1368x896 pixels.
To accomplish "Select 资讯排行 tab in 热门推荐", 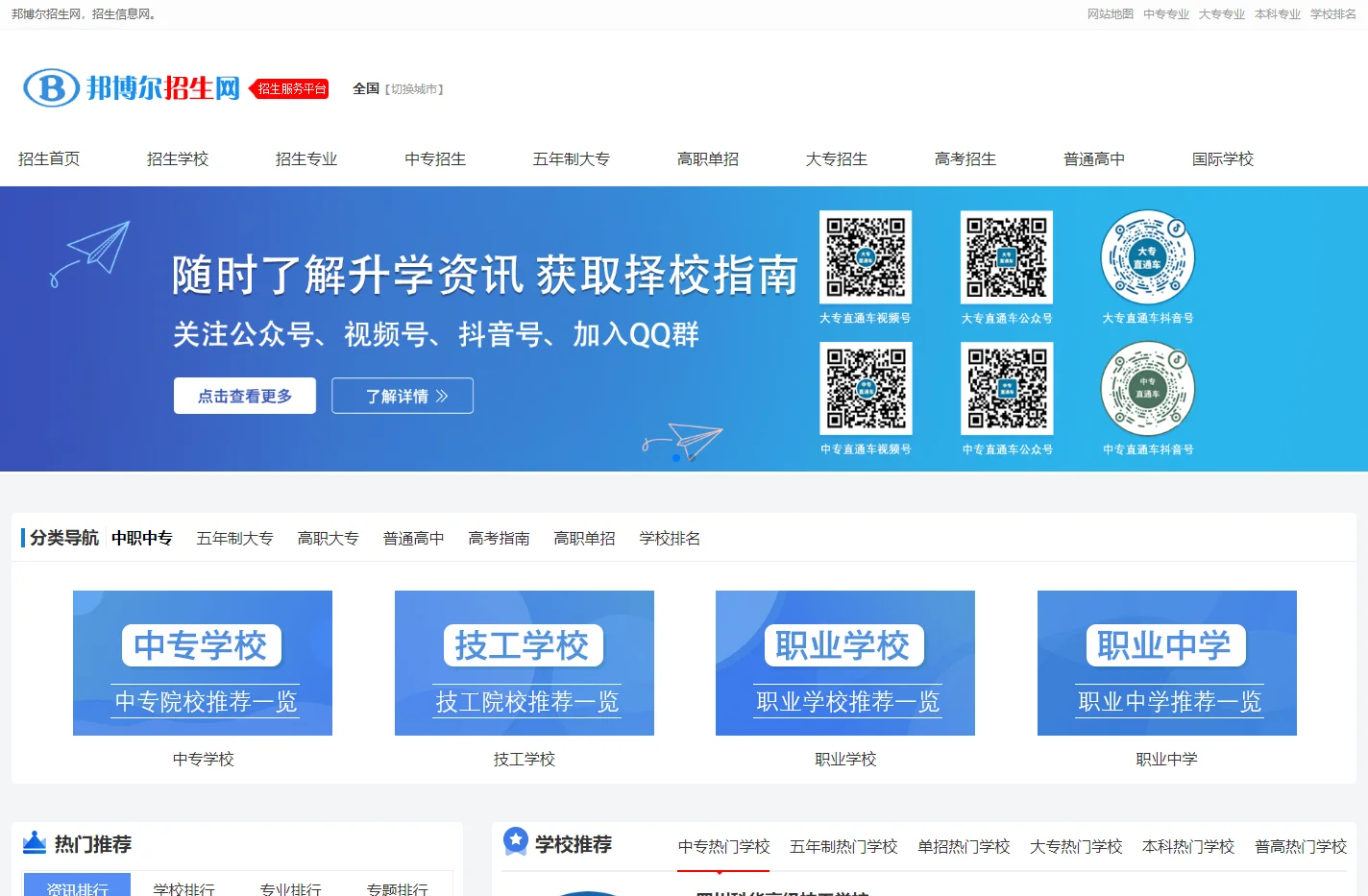I will click(x=77, y=885).
